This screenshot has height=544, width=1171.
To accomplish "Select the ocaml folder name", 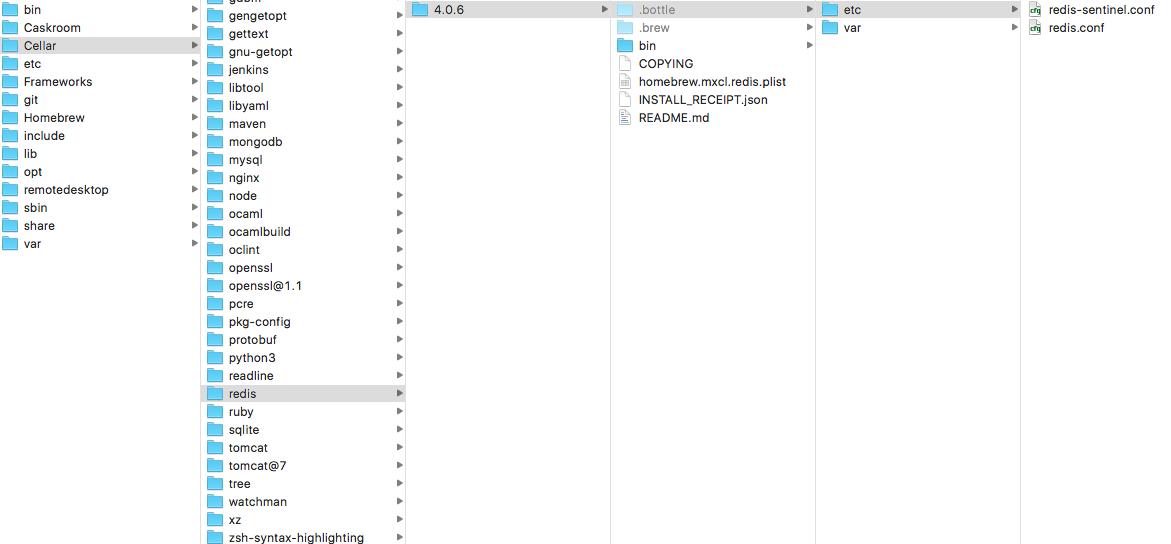I will [246, 214].
